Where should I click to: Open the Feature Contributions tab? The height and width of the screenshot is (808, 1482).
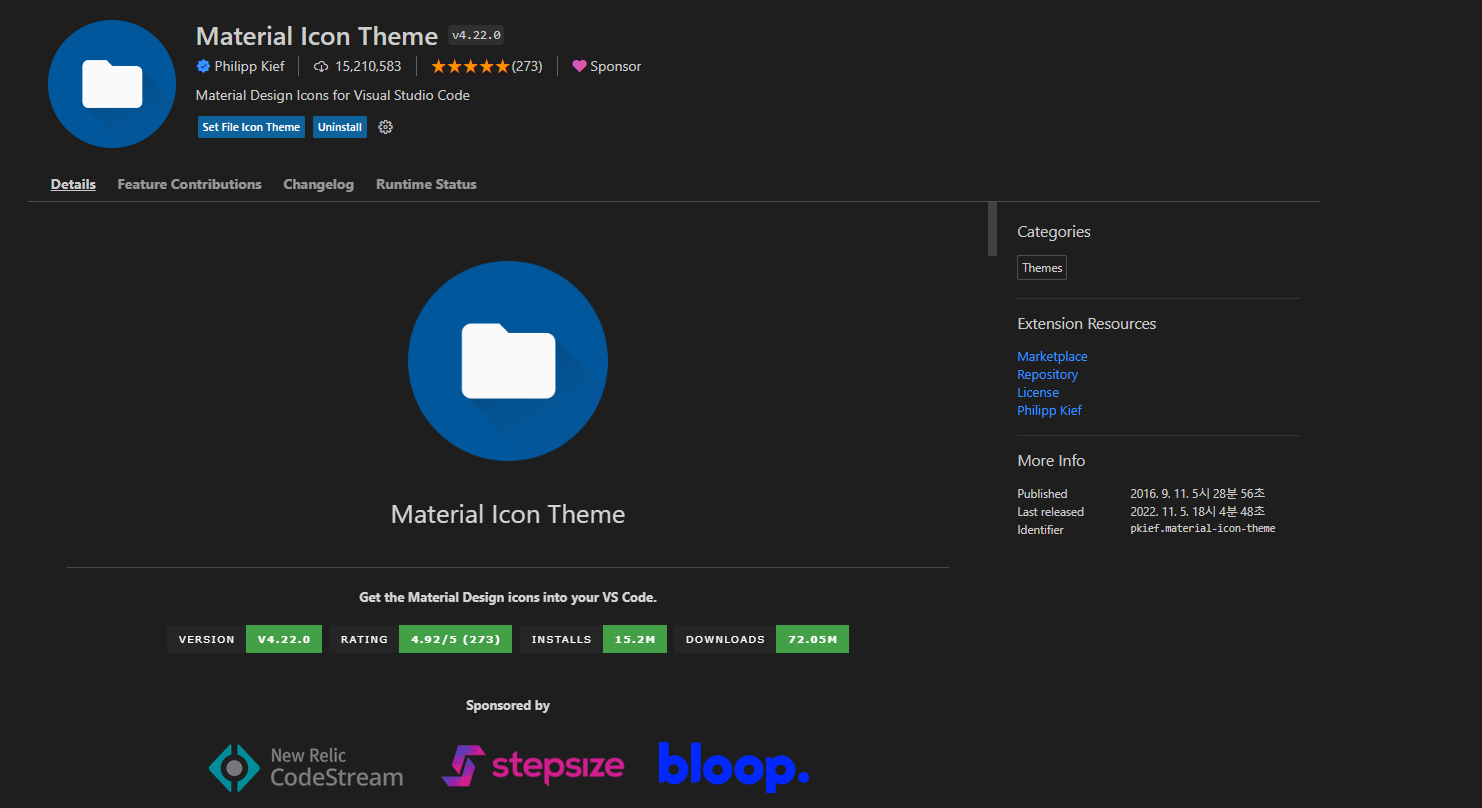tap(189, 184)
